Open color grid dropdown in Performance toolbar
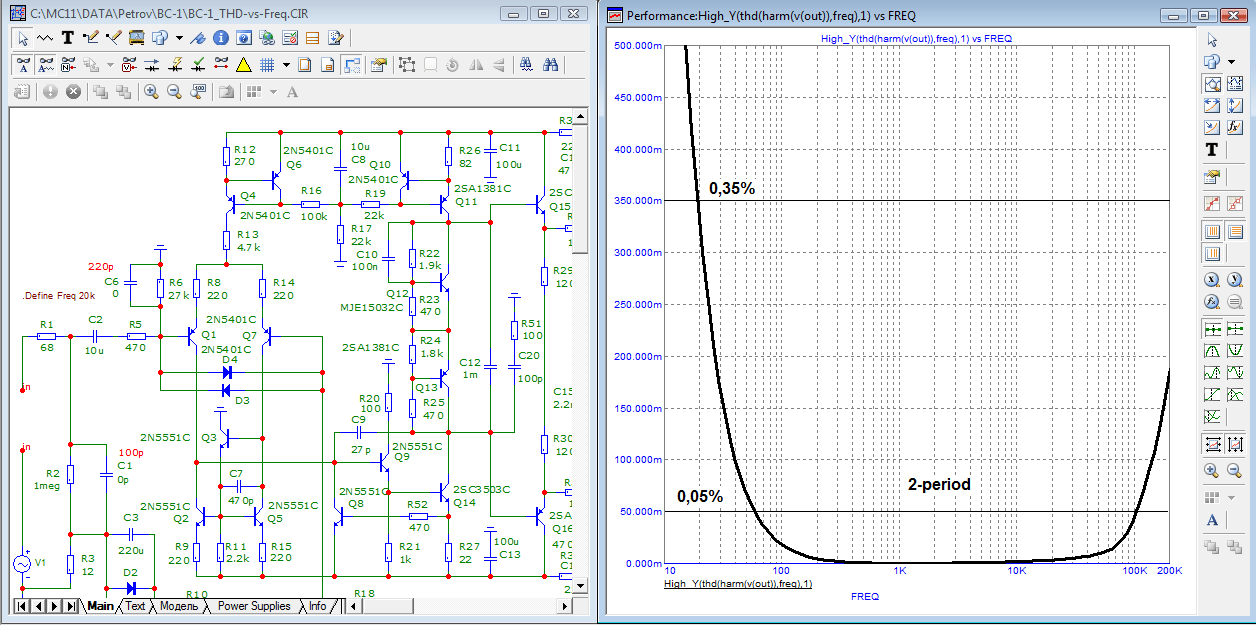 (1231, 498)
